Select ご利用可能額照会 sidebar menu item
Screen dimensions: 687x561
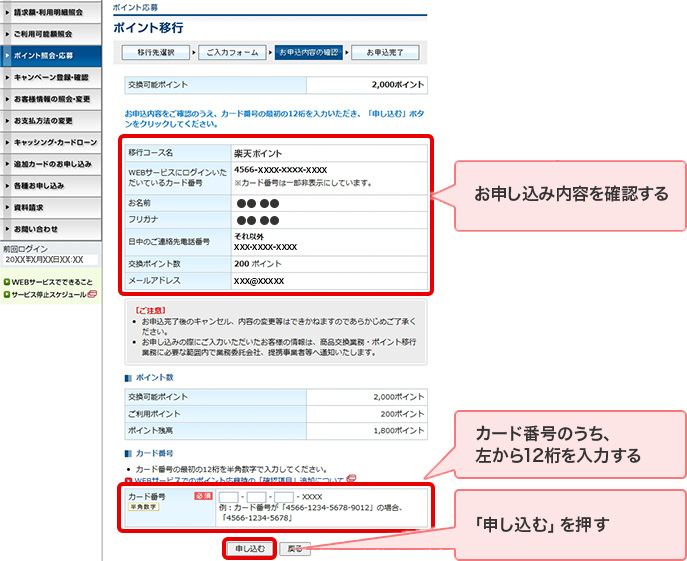pyautogui.click(x=51, y=33)
